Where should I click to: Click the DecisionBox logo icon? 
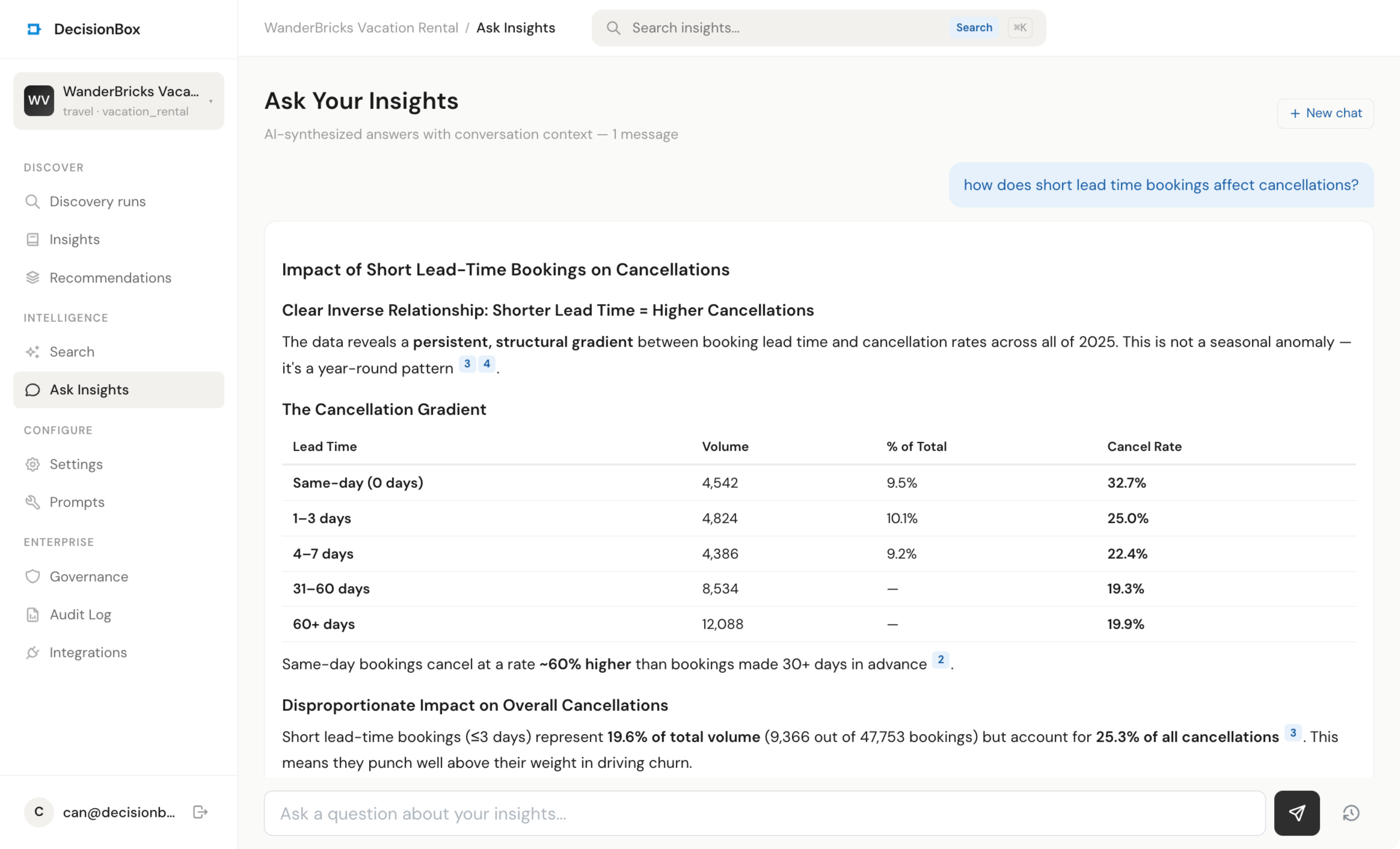pyautogui.click(x=34, y=29)
